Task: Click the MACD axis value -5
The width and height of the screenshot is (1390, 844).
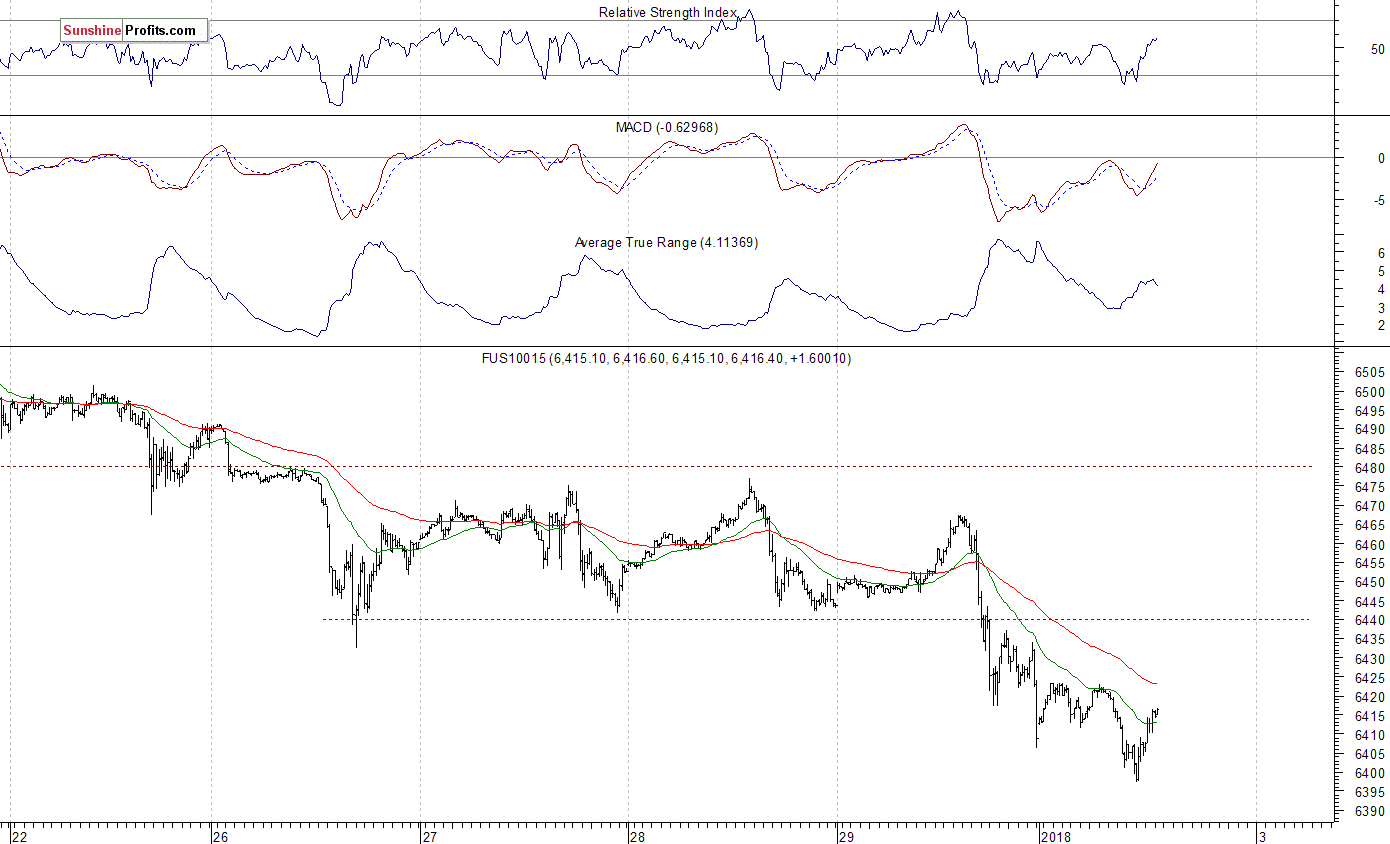Action: point(1379,200)
